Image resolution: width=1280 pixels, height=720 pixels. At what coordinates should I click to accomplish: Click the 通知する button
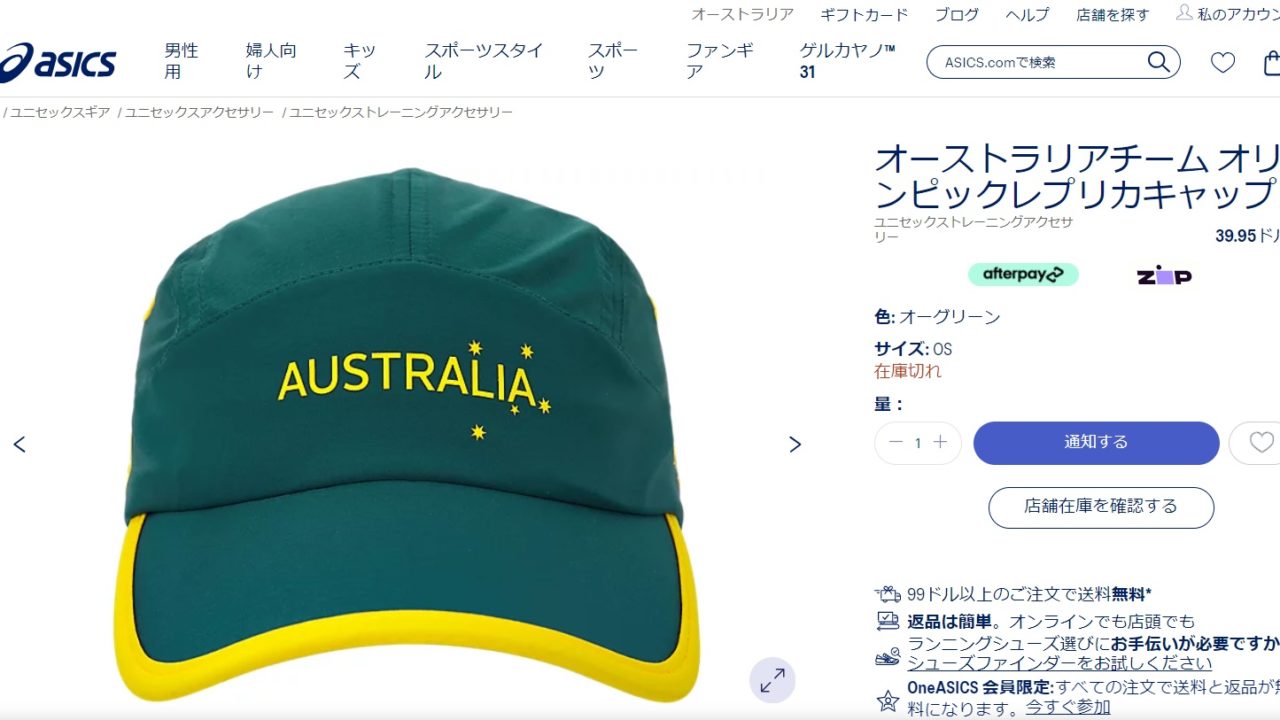(x=1096, y=443)
